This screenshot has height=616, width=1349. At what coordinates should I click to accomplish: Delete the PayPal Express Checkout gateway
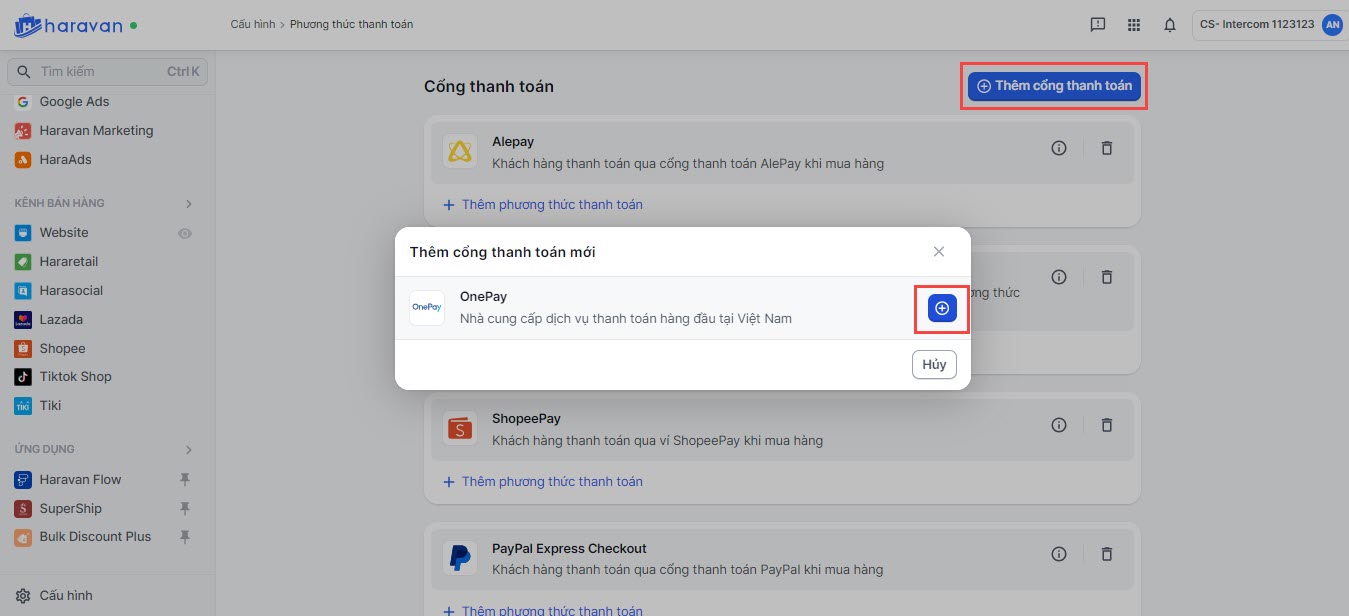(x=1107, y=554)
